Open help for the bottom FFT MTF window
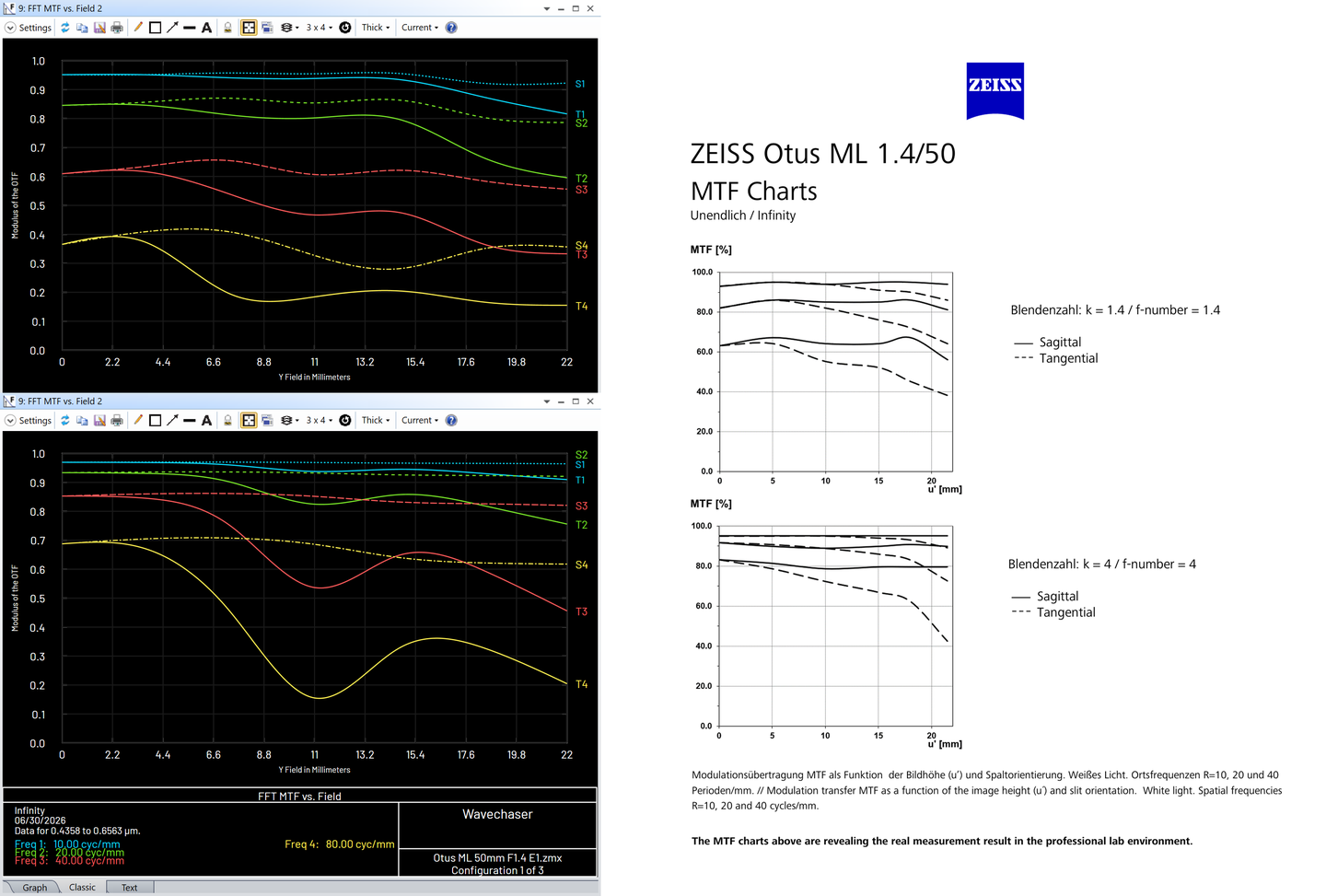Image resolution: width=1326 pixels, height=896 pixels. coord(451,421)
